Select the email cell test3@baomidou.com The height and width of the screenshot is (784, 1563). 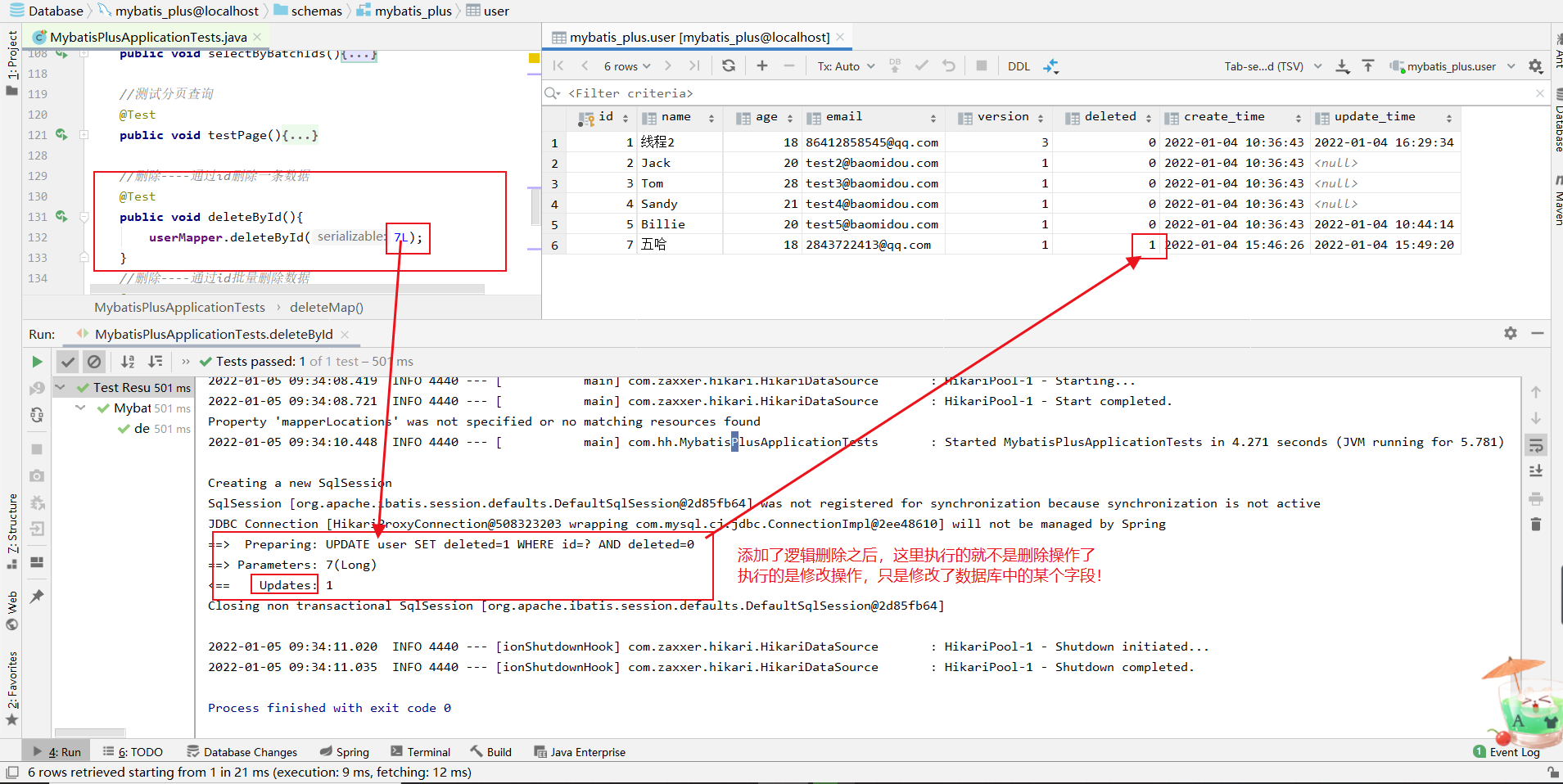[x=872, y=183]
